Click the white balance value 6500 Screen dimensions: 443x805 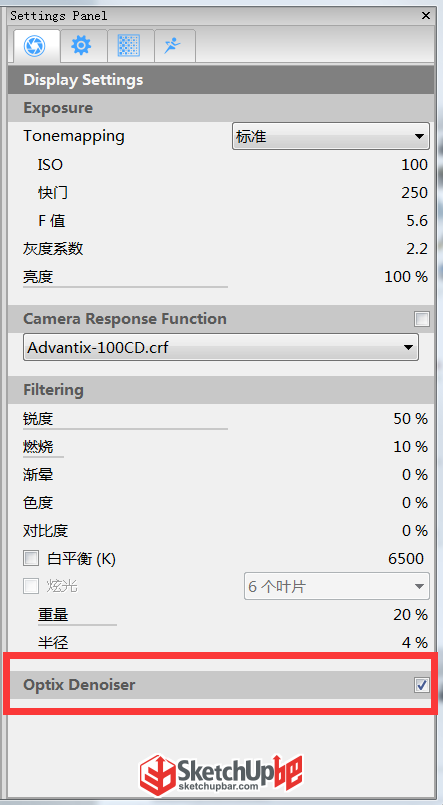(x=406, y=559)
